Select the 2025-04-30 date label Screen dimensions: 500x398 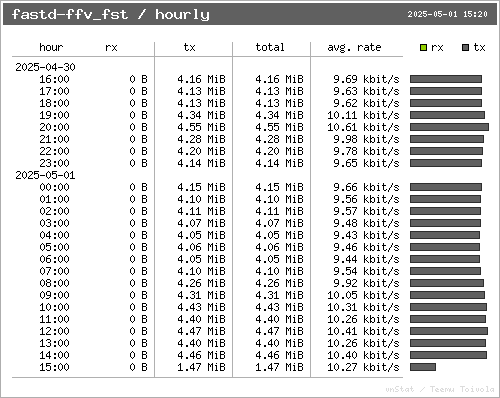tap(45, 67)
